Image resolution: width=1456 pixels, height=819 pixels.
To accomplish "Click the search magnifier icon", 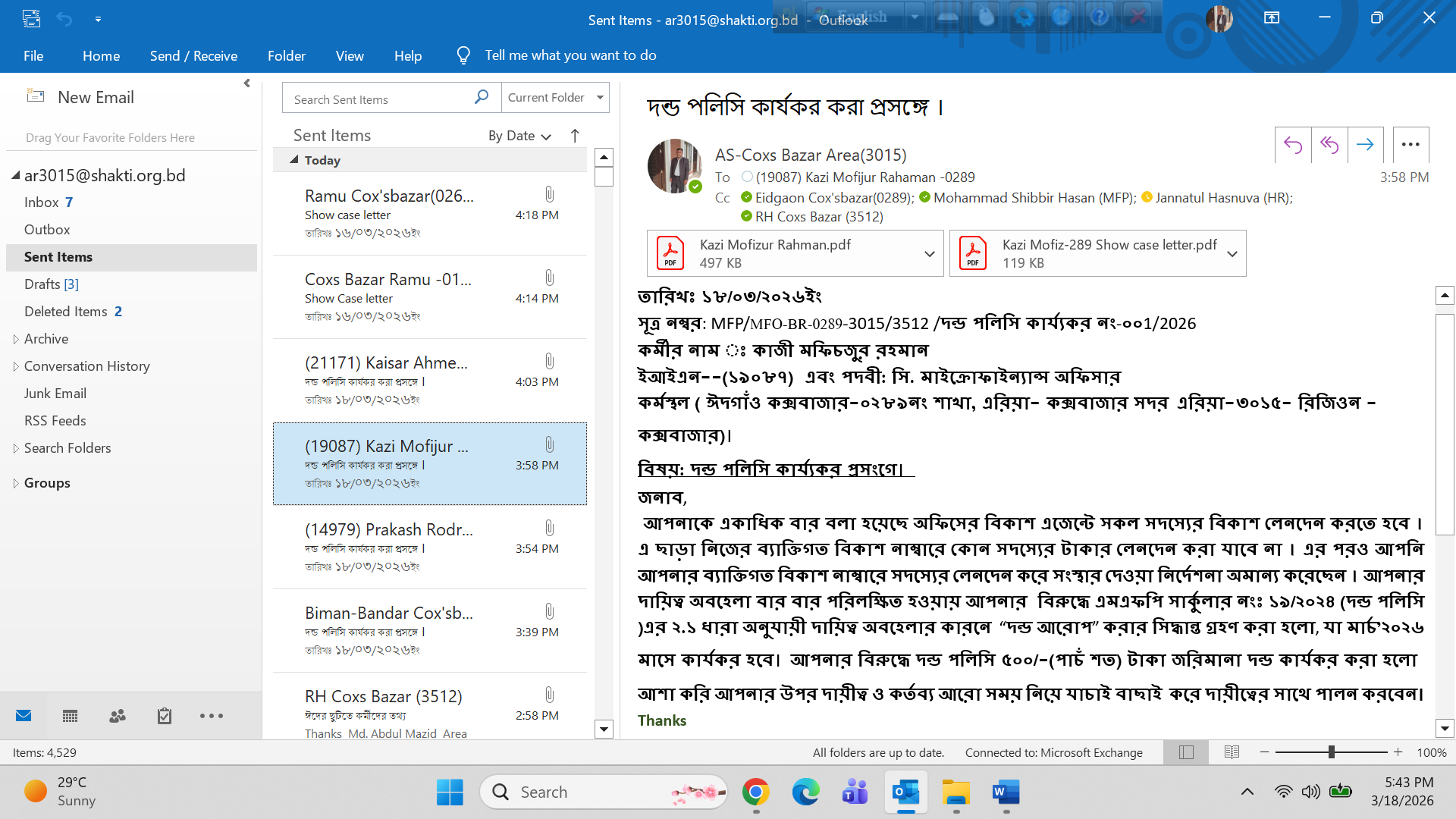I will tap(482, 98).
